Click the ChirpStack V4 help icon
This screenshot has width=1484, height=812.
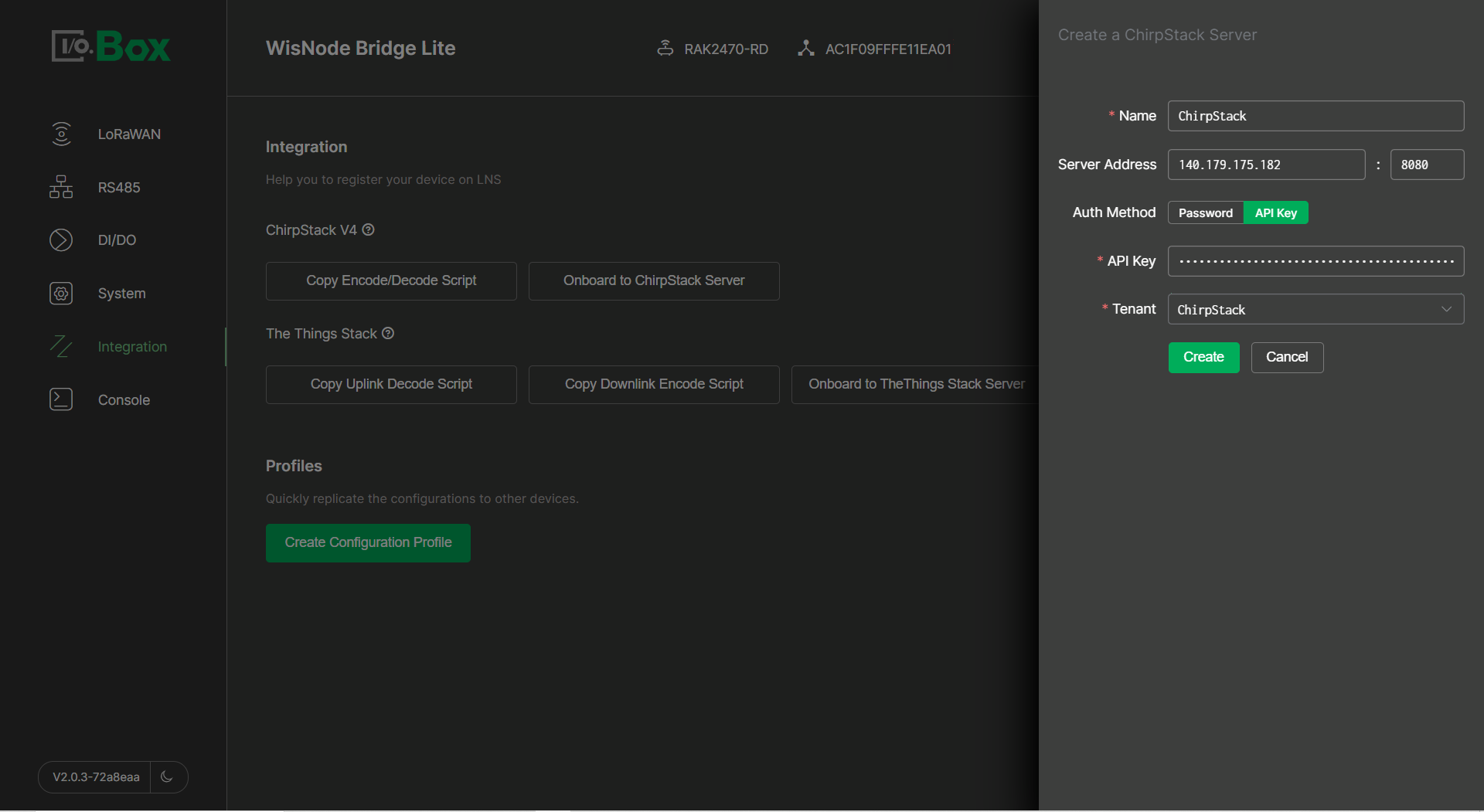pos(369,229)
